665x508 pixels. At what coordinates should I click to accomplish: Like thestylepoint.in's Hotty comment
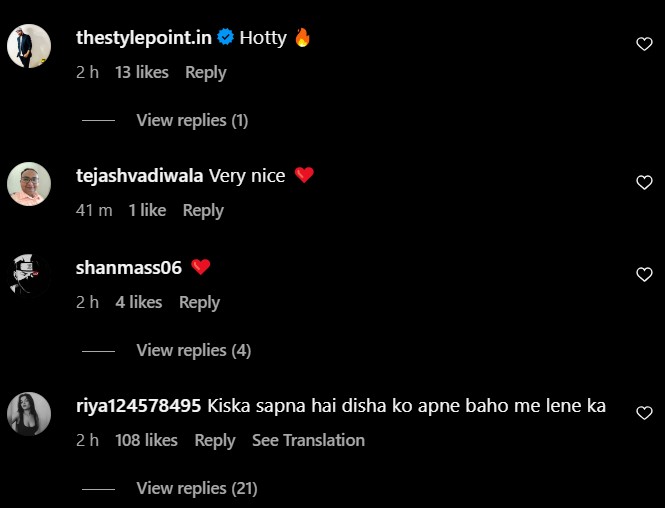(644, 43)
